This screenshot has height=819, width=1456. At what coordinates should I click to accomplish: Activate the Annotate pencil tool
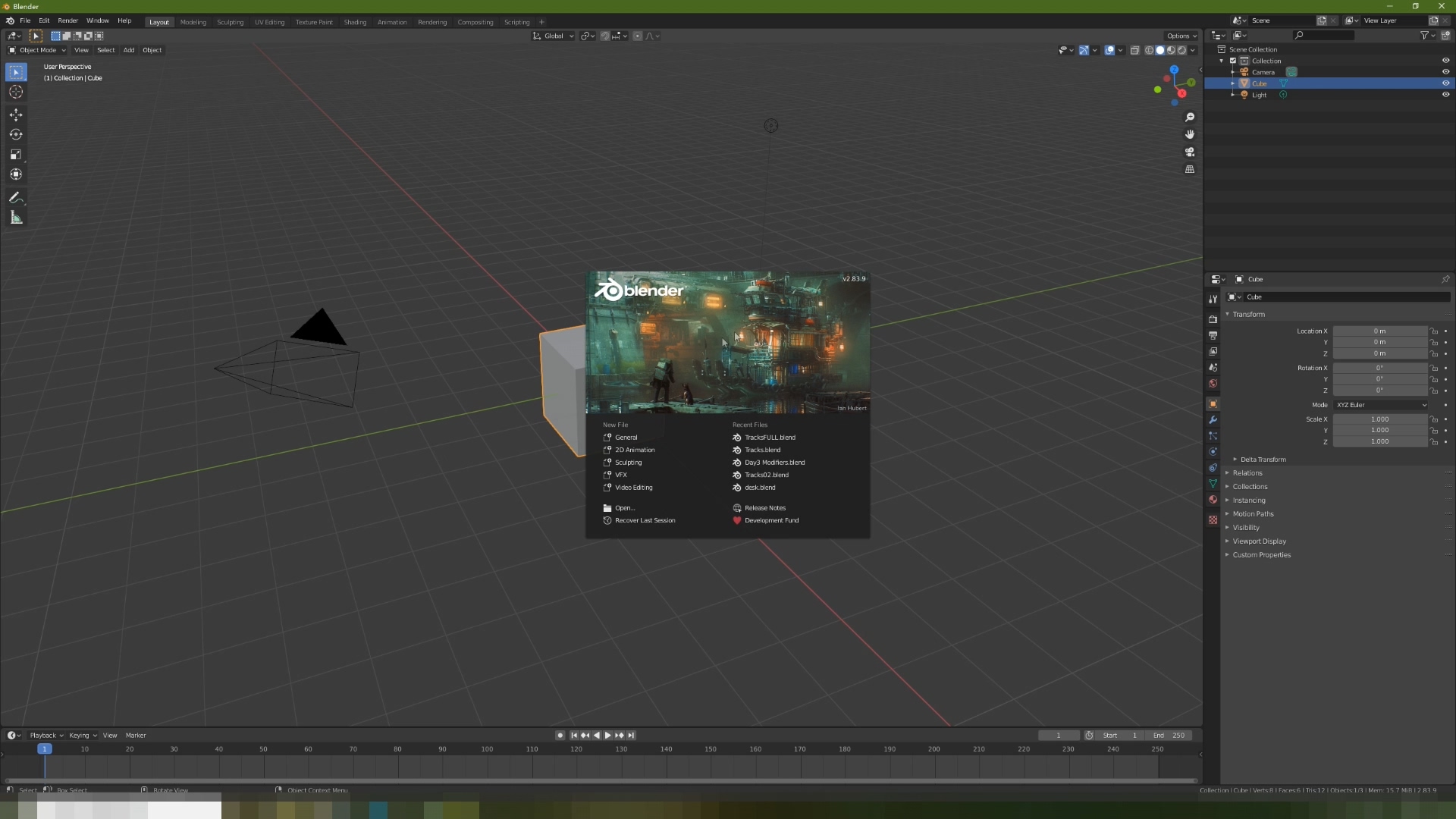point(16,197)
